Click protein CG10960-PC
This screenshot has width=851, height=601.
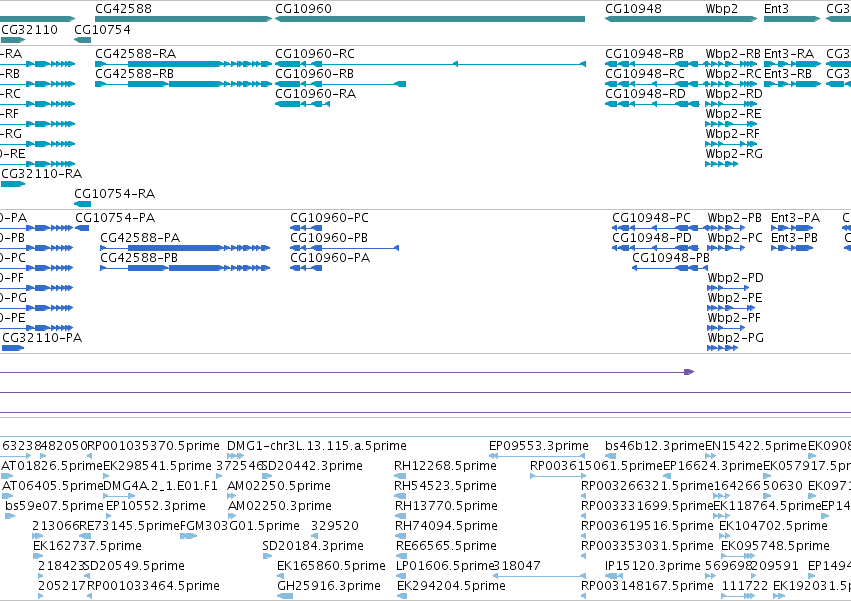[x=329, y=218]
